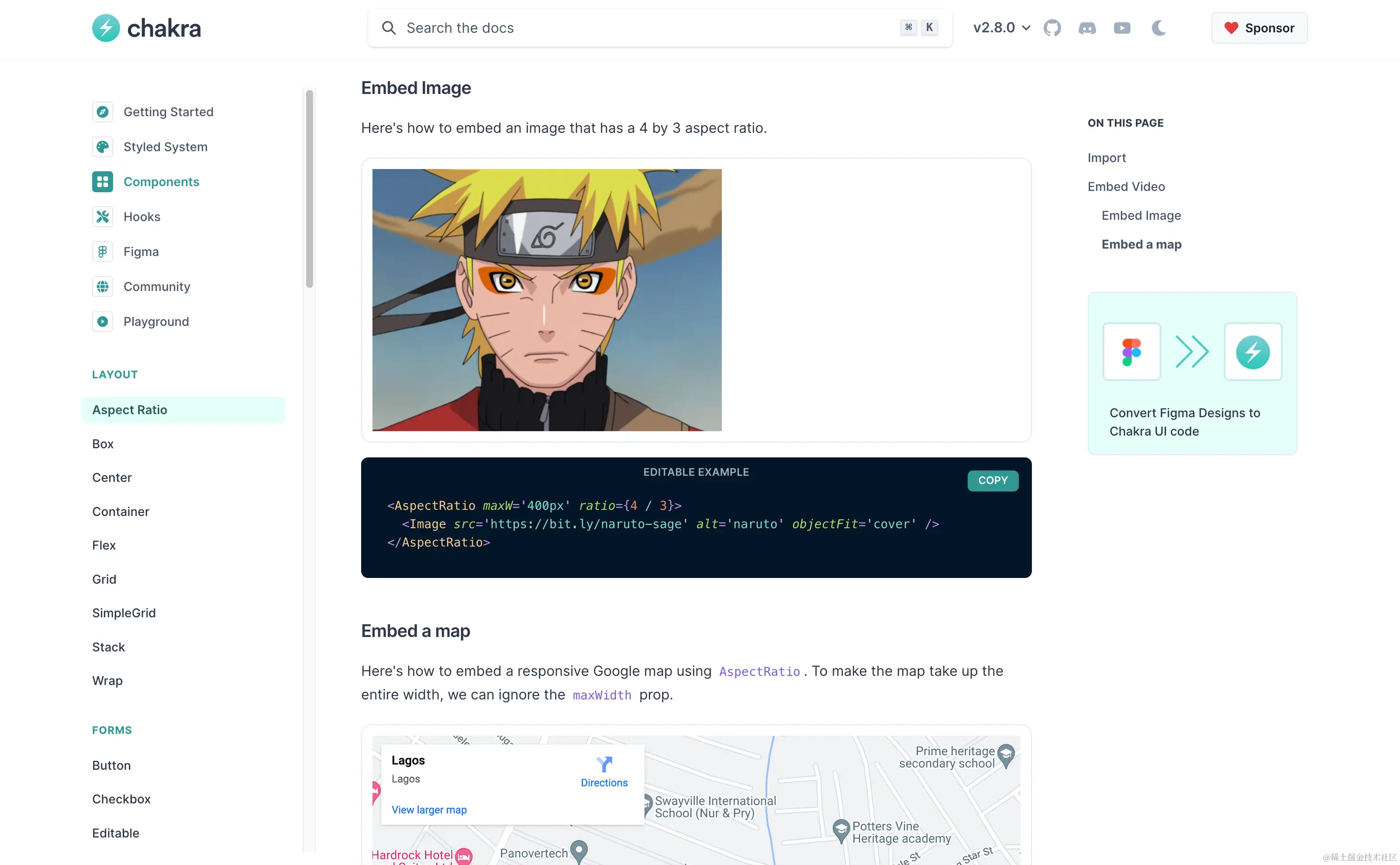This screenshot has height=865, width=1400.
Task: Click the Chakra logo in promo card
Action: pos(1252,352)
